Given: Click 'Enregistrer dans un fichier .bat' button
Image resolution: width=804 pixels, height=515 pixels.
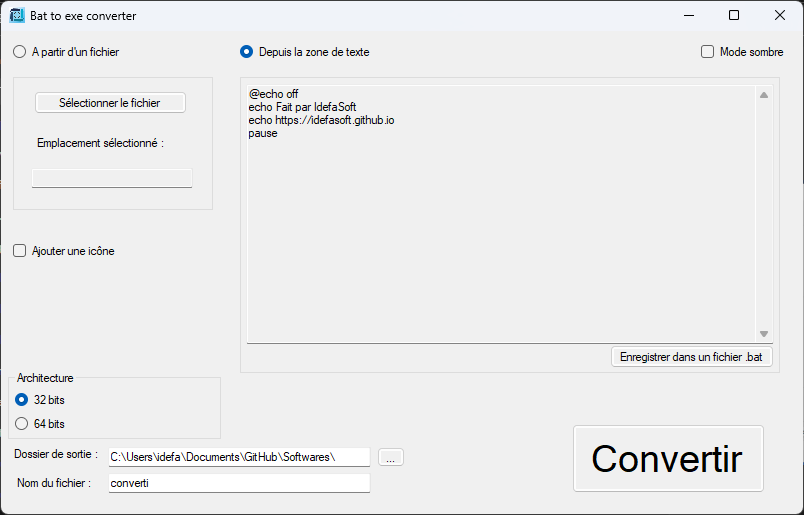Looking at the screenshot, I should 692,357.
